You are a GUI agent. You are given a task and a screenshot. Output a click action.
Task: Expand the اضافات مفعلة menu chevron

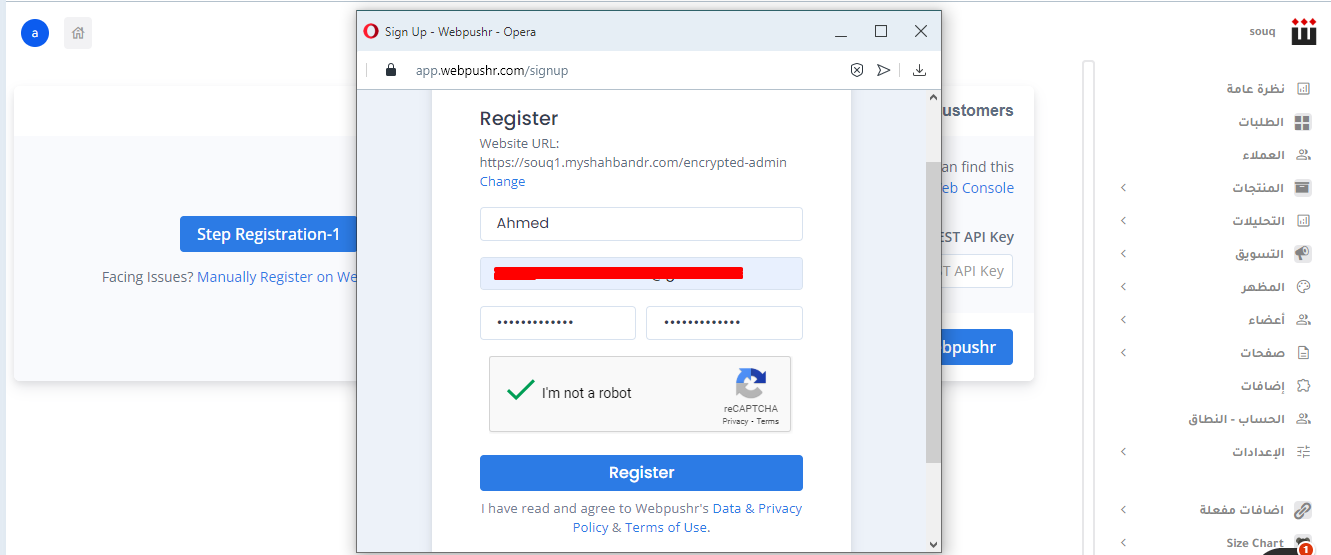click(1123, 510)
